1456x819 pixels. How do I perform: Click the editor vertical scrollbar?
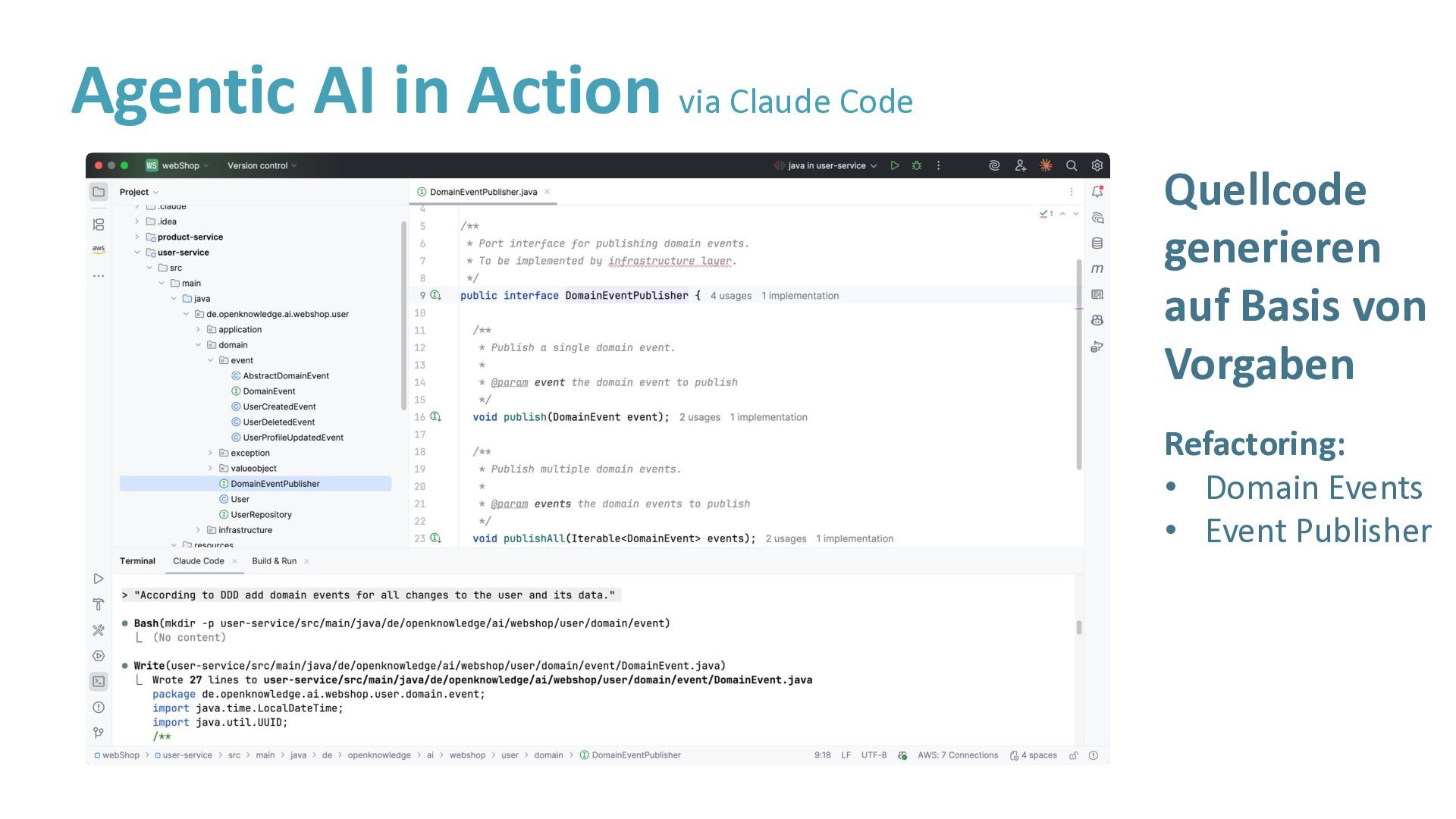(x=1079, y=364)
